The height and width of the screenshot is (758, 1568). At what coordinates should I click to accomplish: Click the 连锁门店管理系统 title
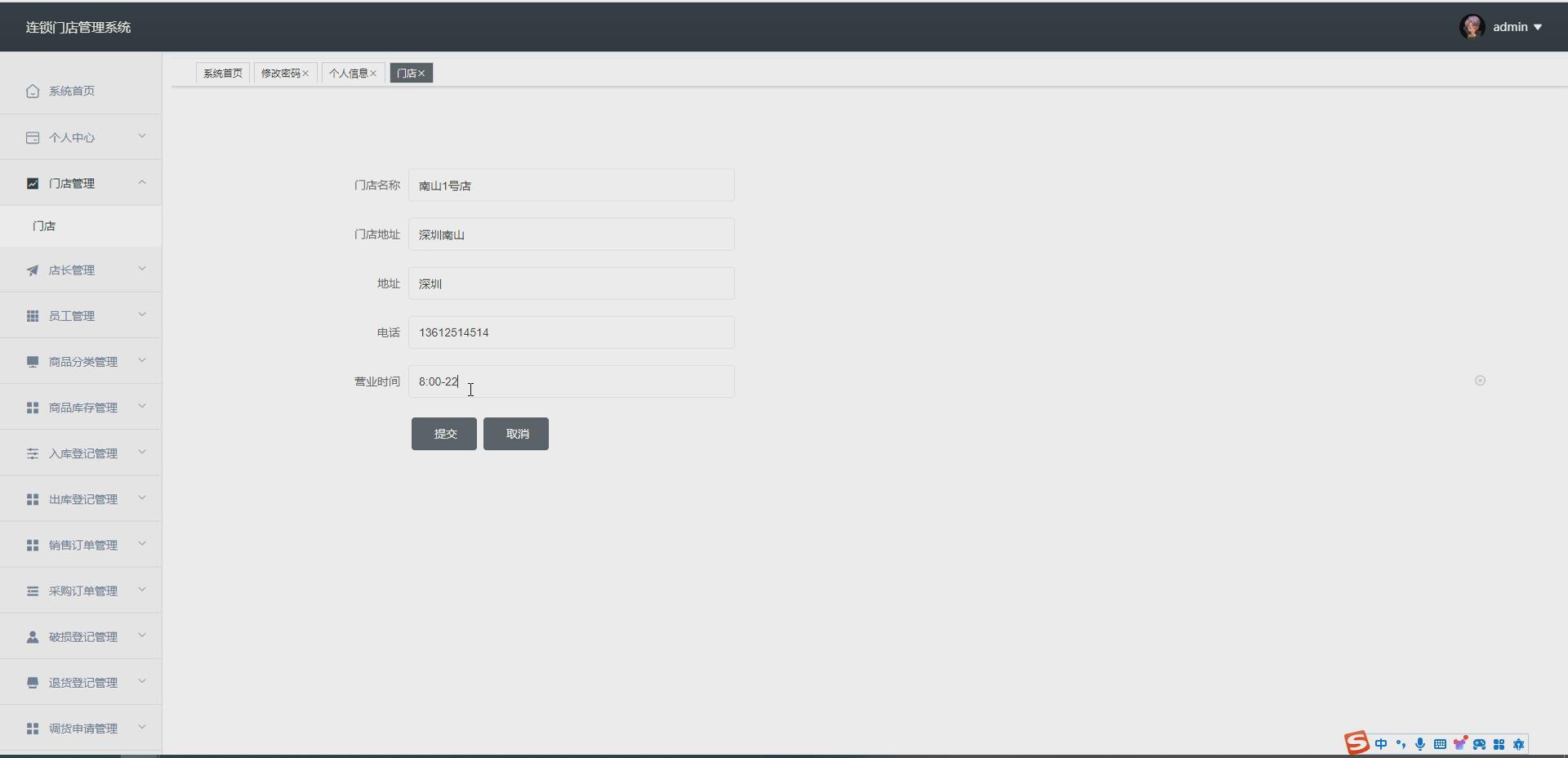[78, 28]
